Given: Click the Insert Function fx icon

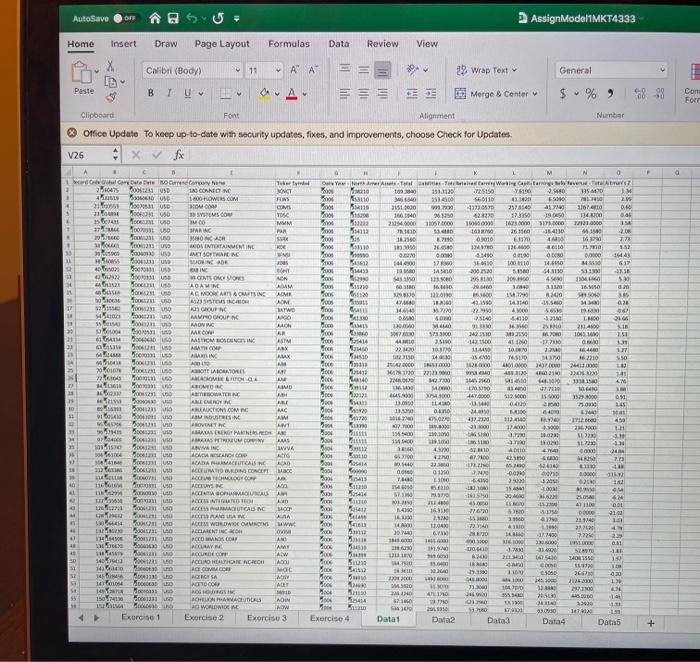Looking at the screenshot, I should [179, 155].
